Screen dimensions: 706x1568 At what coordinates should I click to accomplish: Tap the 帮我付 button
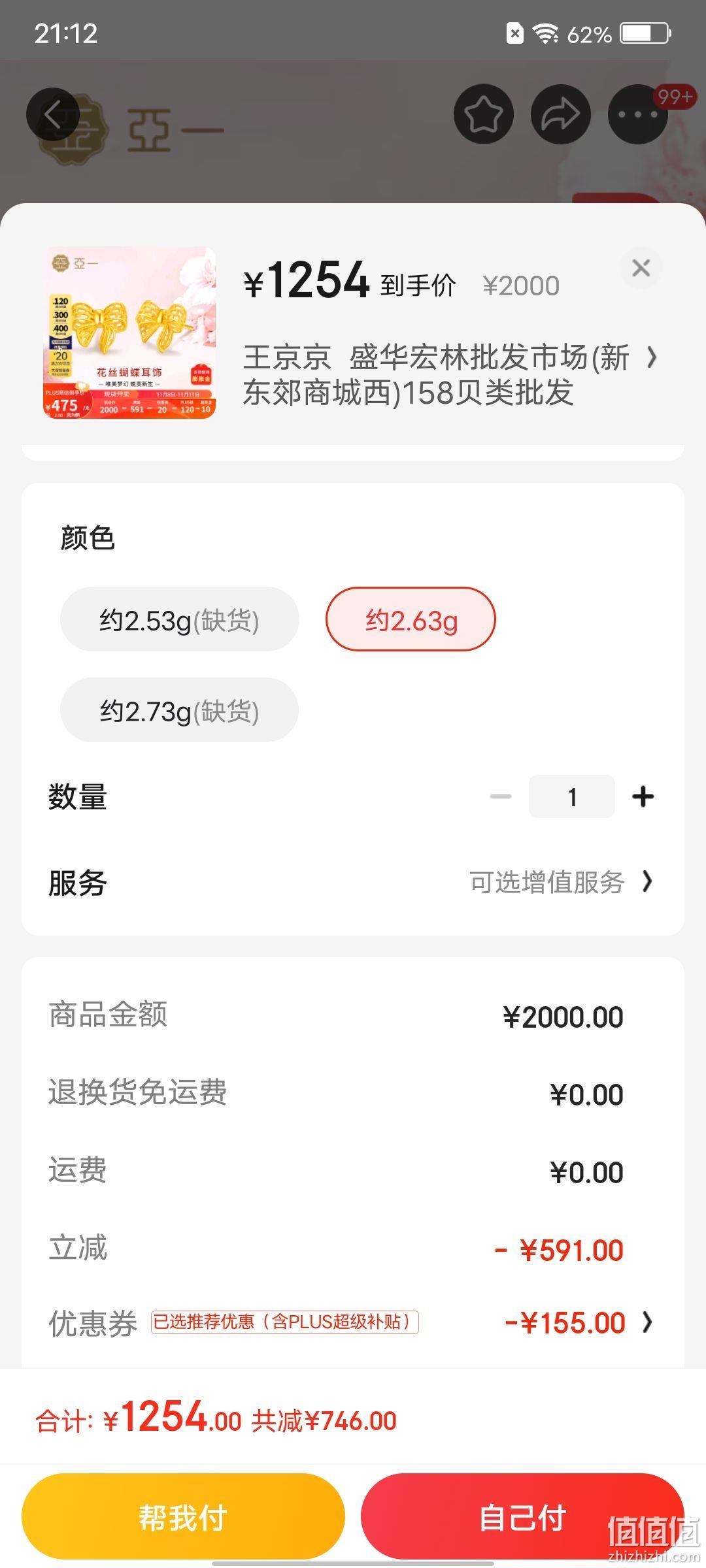[x=183, y=1516]
